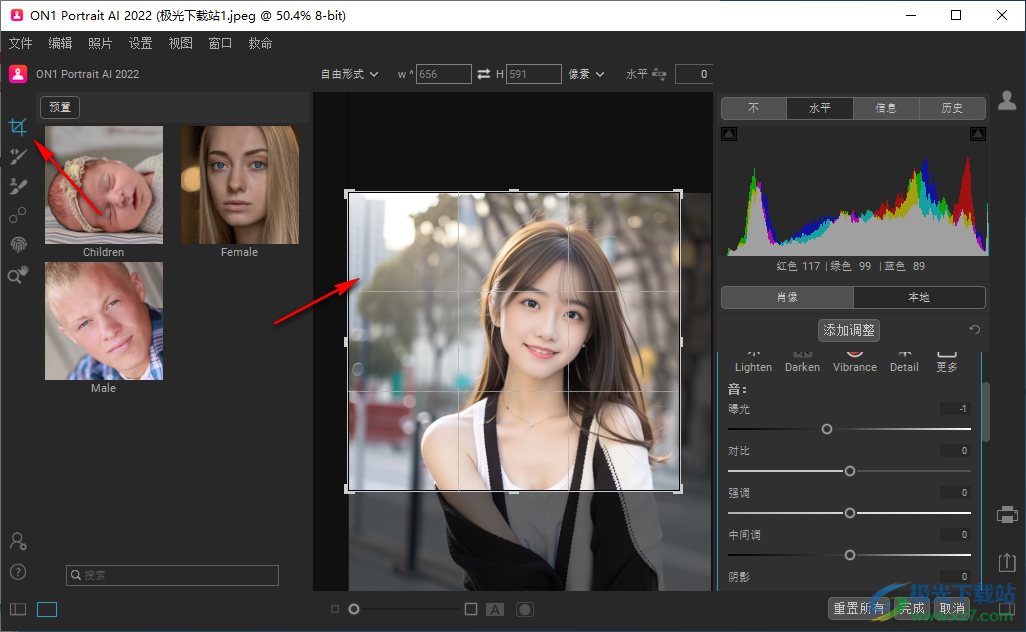
Task: Choose the Vibrance adjustment style
Action: [x=855, y=362]
